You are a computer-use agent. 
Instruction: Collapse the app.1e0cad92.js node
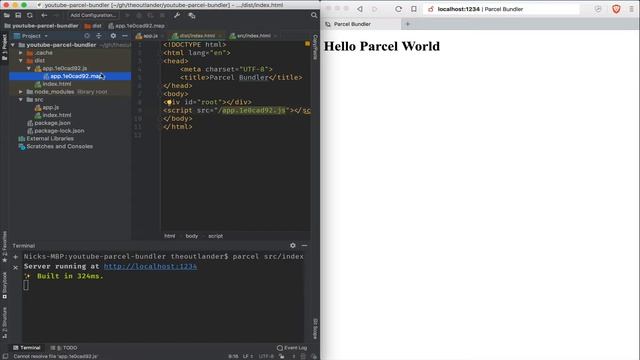point(29,68)
